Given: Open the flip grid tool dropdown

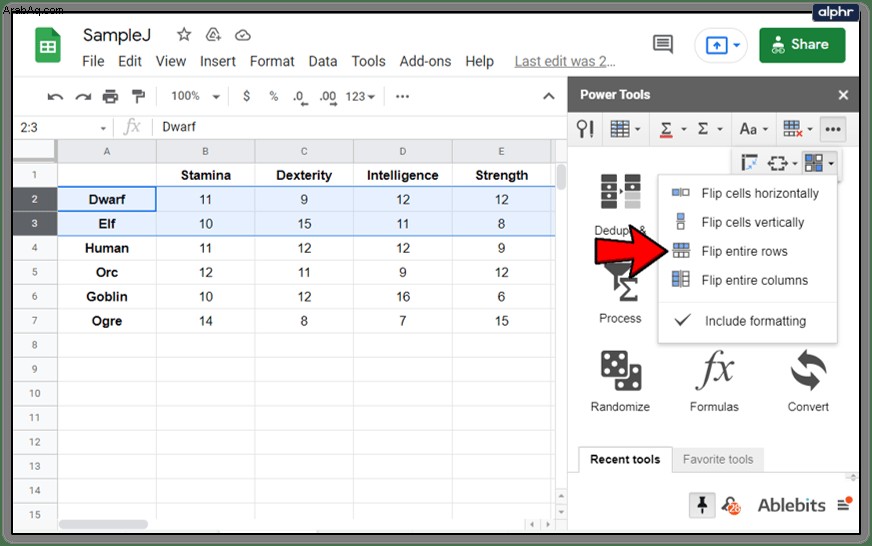Looking at the screenshot, I should coord(819,163).
